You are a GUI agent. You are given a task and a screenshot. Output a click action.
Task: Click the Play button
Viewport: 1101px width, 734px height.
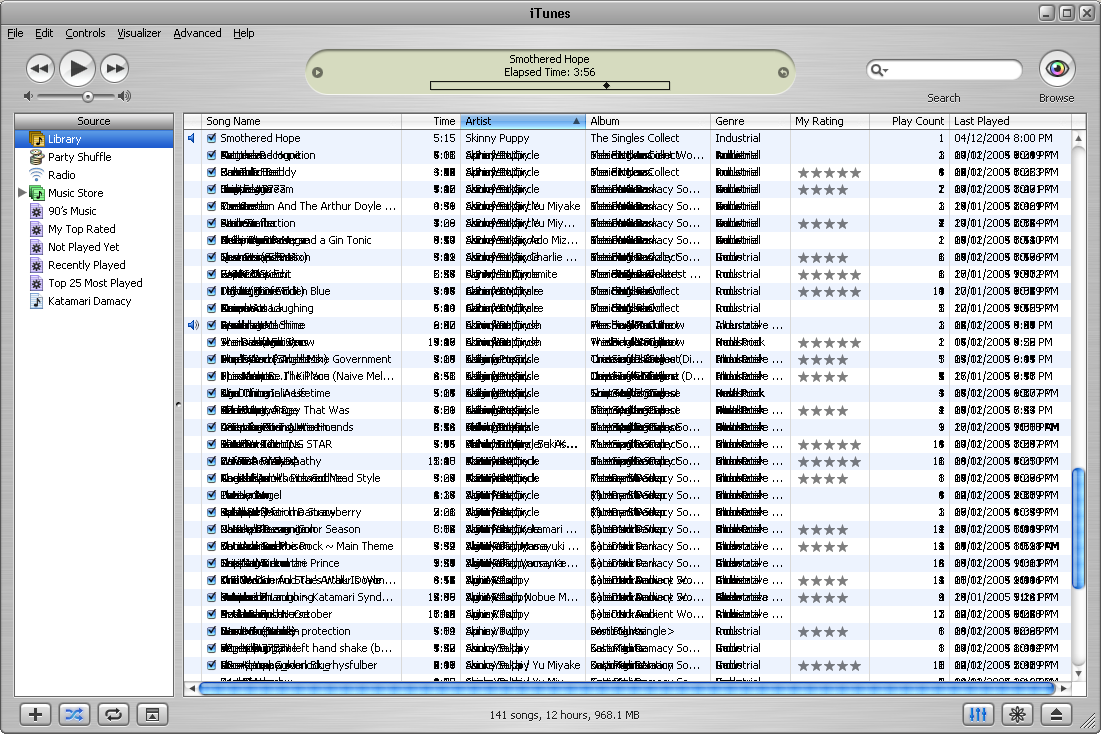[x=77, y=69]
